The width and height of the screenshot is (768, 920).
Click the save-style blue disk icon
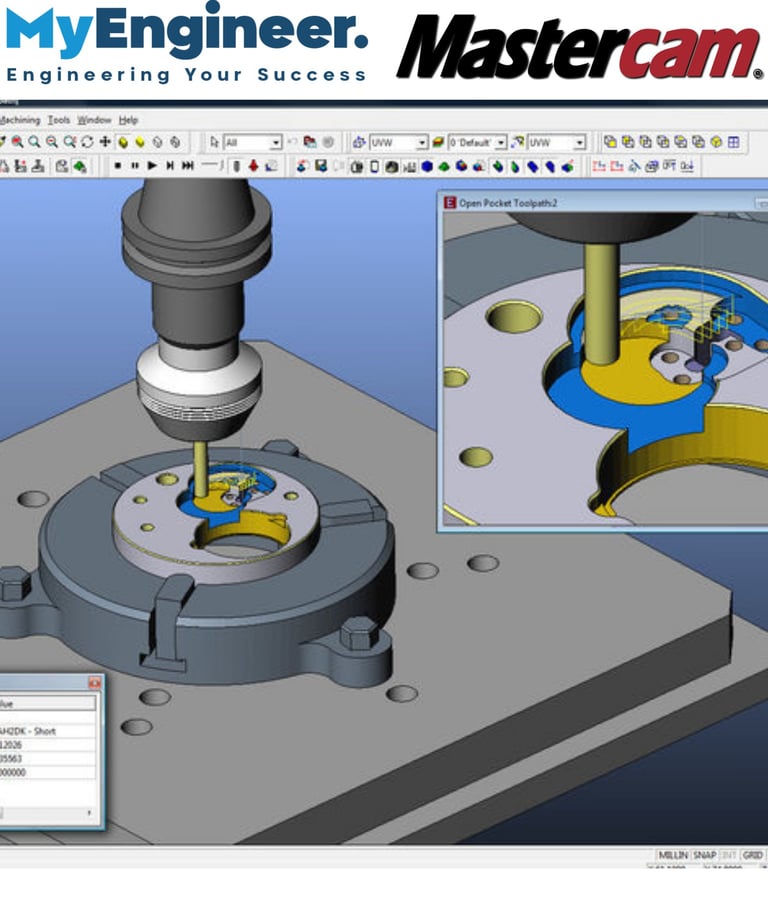(320, 167)
